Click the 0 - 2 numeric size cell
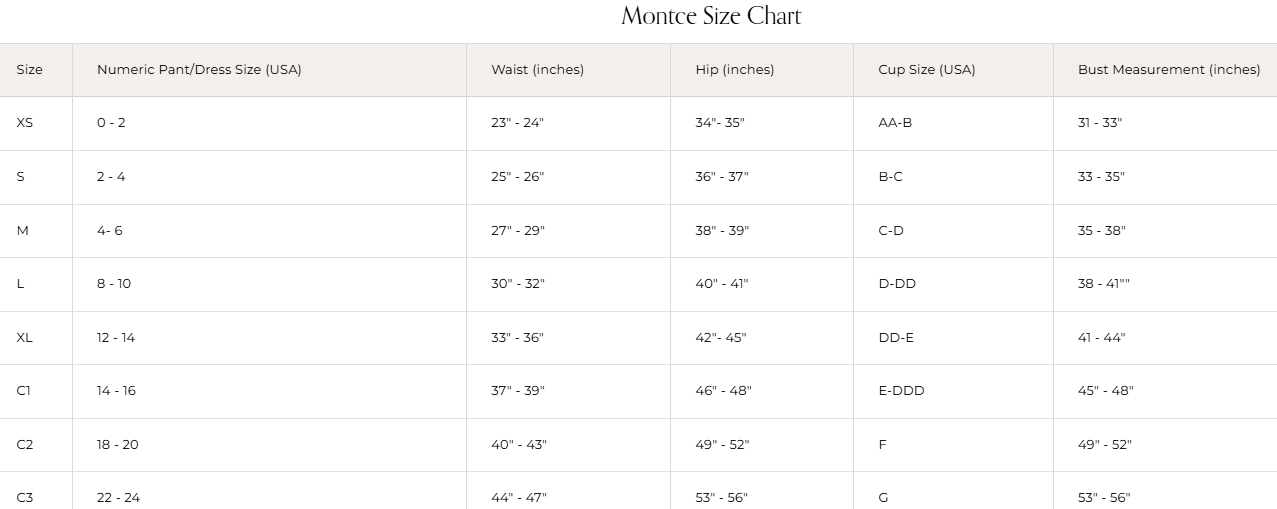The height and width of the screenshot is (509, 1277). 111,123
